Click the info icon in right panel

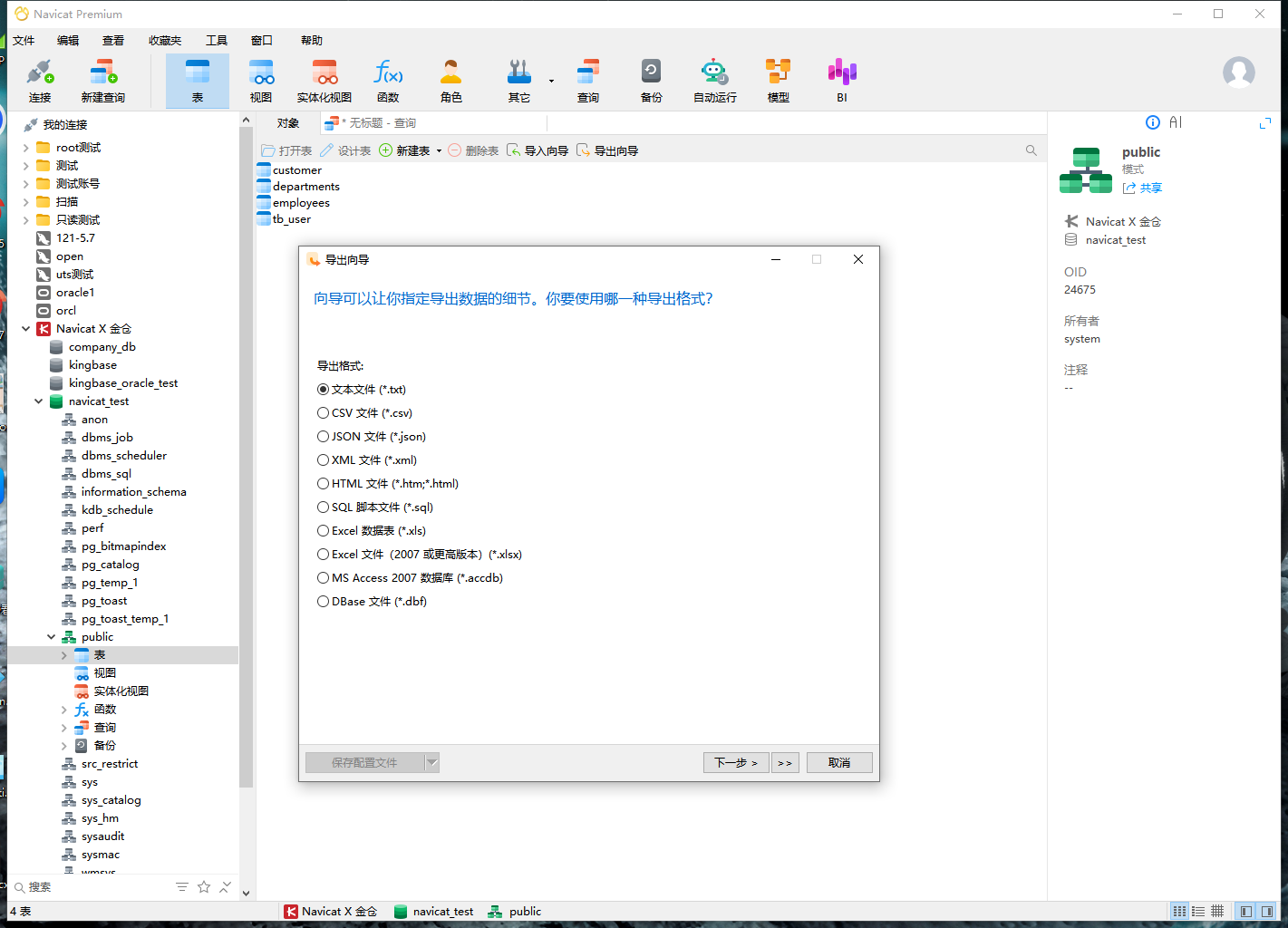click(x=1153, y=122)
